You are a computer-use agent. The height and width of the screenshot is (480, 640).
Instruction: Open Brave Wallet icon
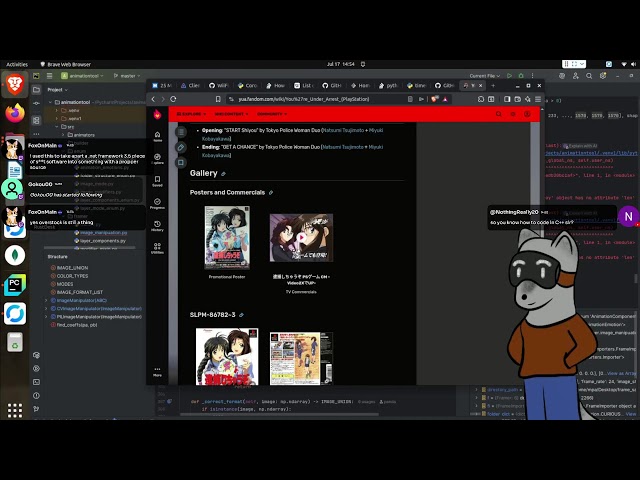click(518, 99)
